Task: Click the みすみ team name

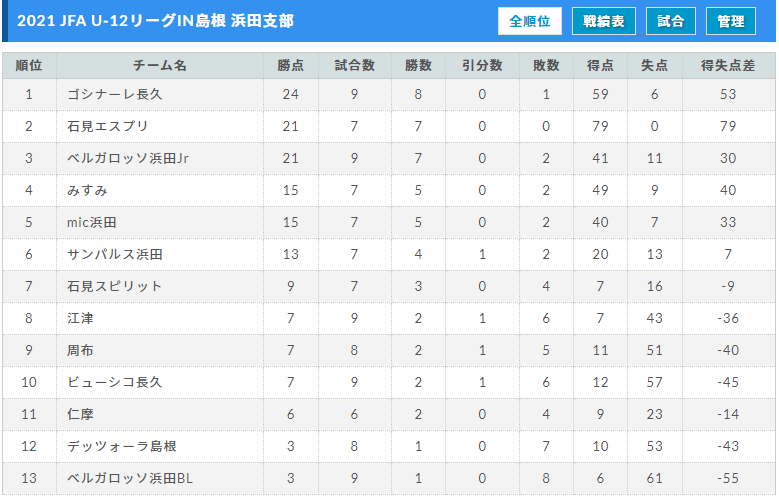Action: click(x=87, y=190)
